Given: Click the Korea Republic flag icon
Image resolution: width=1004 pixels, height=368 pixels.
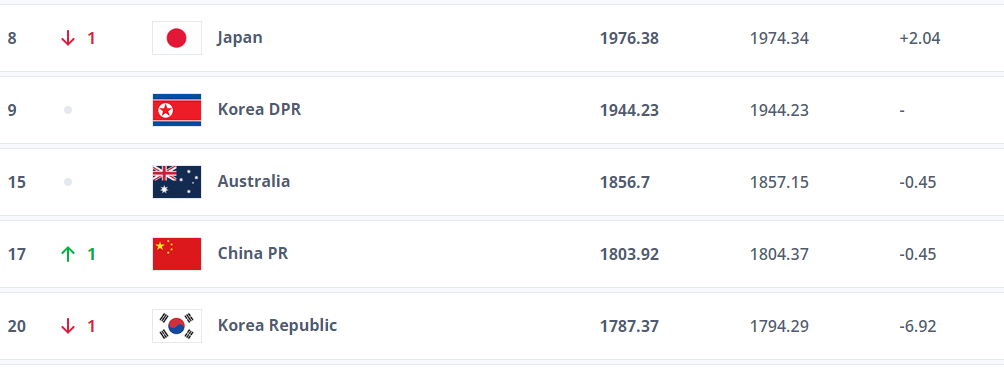Looking at the screenshot, I should coord(177,326).
